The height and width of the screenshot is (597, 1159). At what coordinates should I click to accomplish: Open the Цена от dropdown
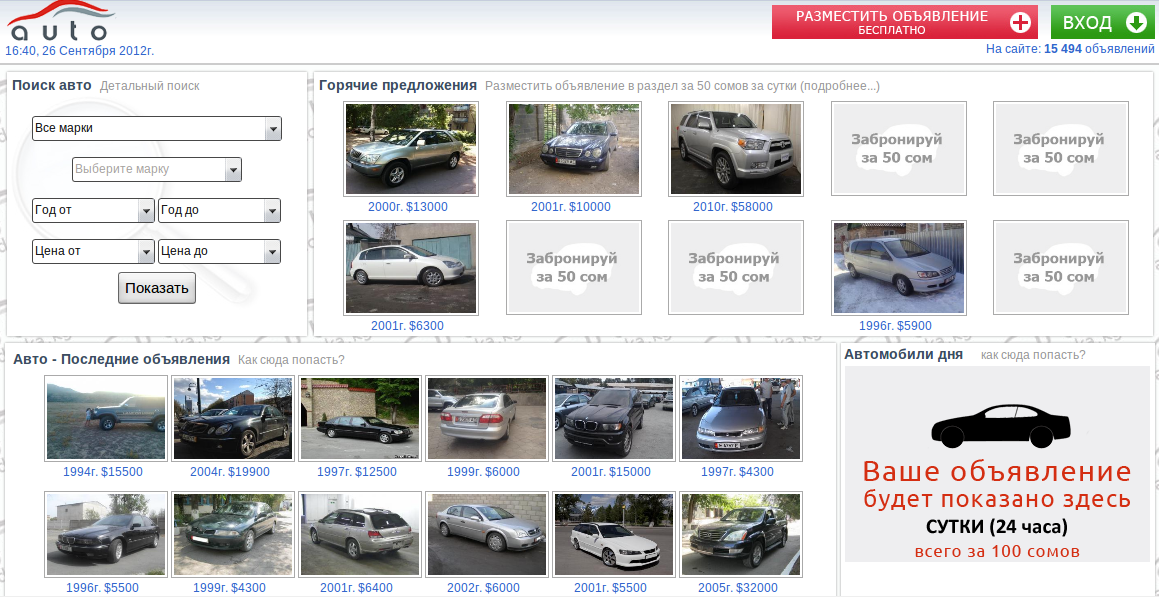click(93, 251)
